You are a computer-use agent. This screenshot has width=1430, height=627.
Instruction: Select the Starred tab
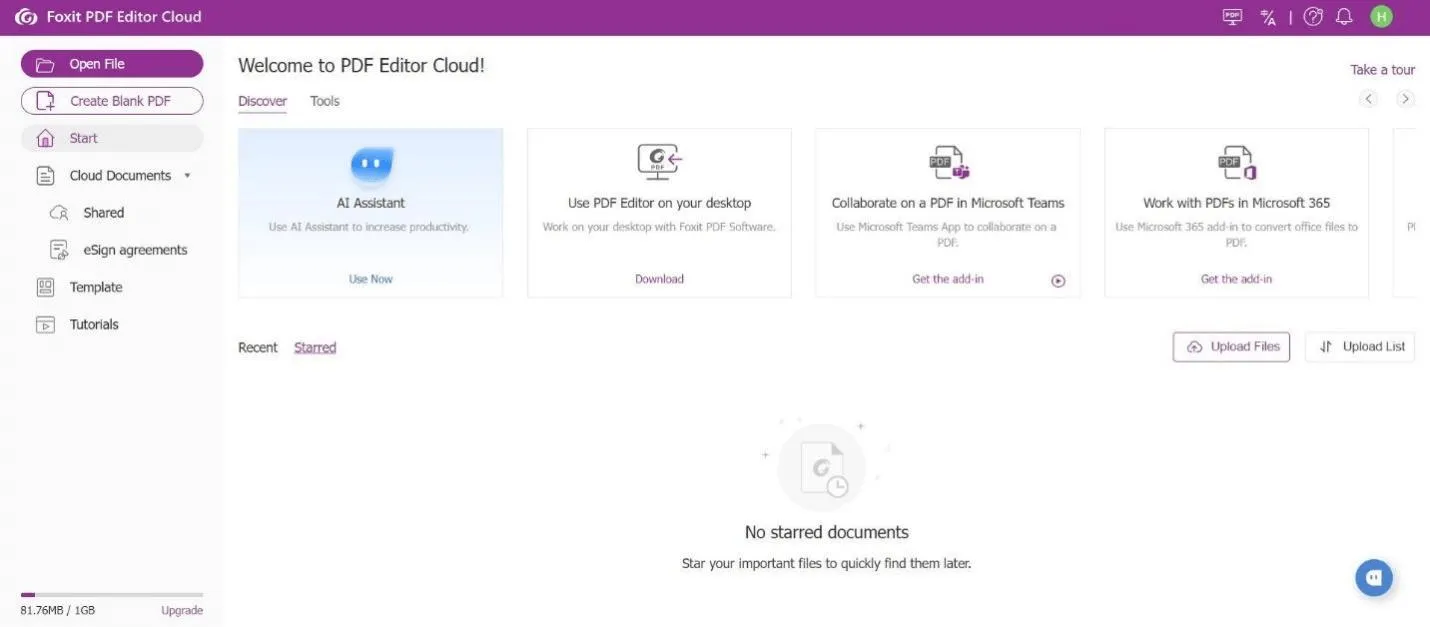point(315,348)
